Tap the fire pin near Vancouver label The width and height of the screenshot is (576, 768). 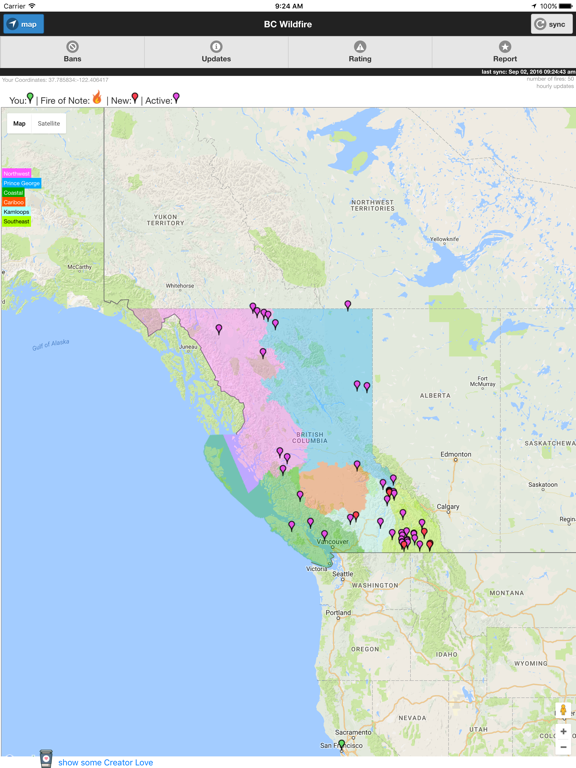tap(324, 535)
